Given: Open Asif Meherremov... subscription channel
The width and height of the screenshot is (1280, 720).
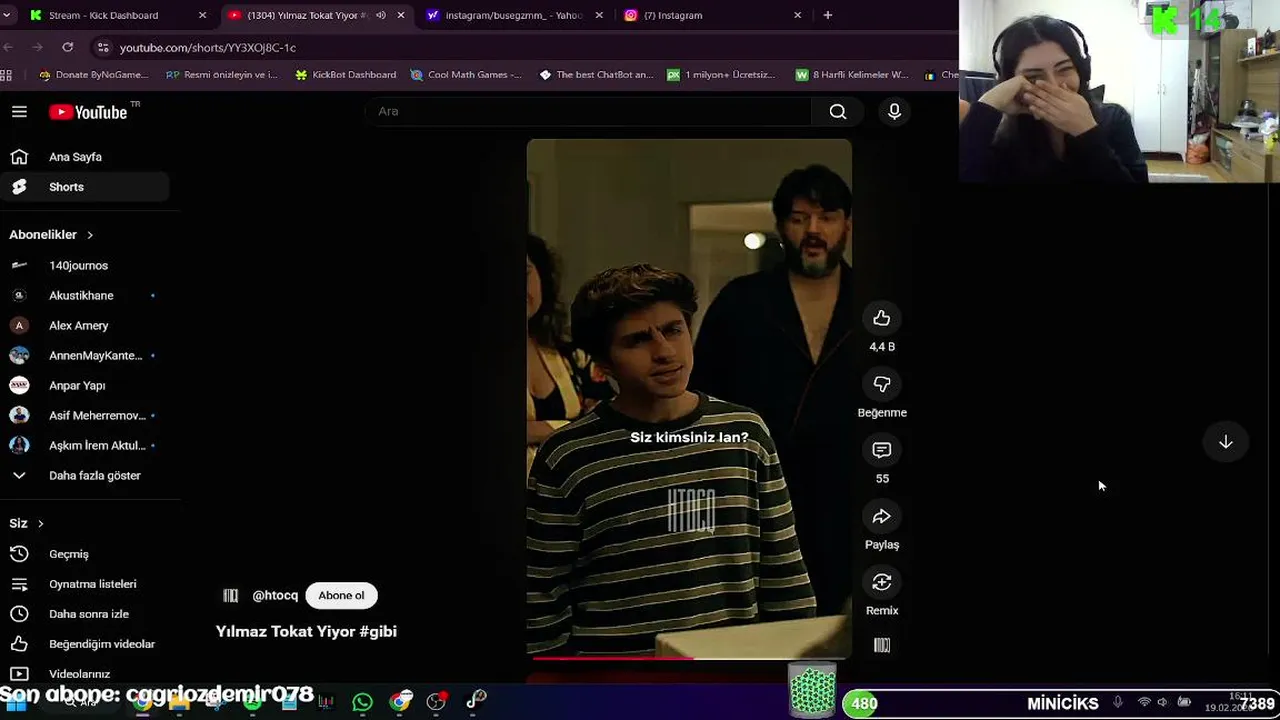Looking at the screenshot, I should [x=85, y=415].
